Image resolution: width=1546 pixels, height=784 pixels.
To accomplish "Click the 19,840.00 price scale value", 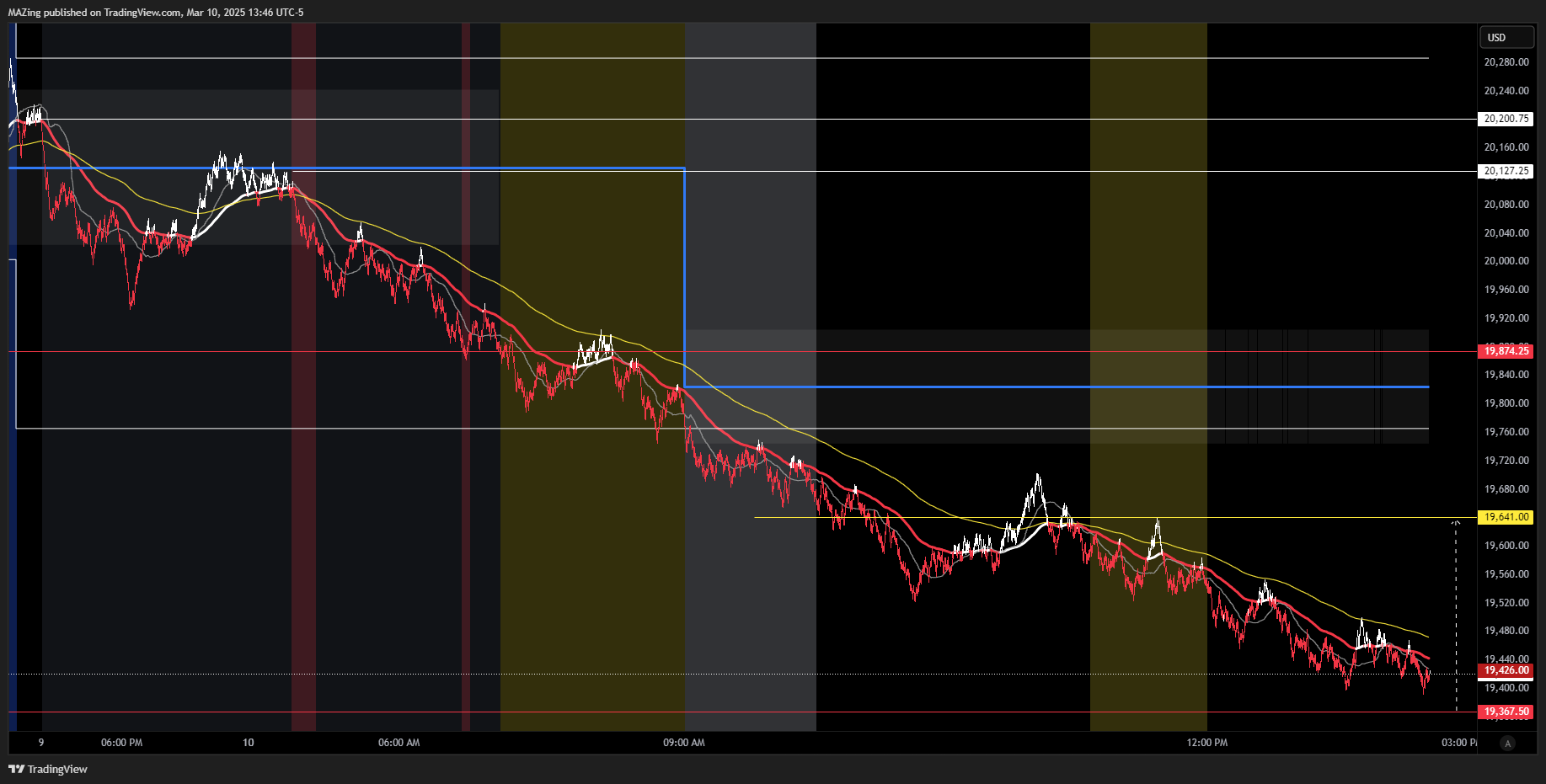I will point(1506,375).
